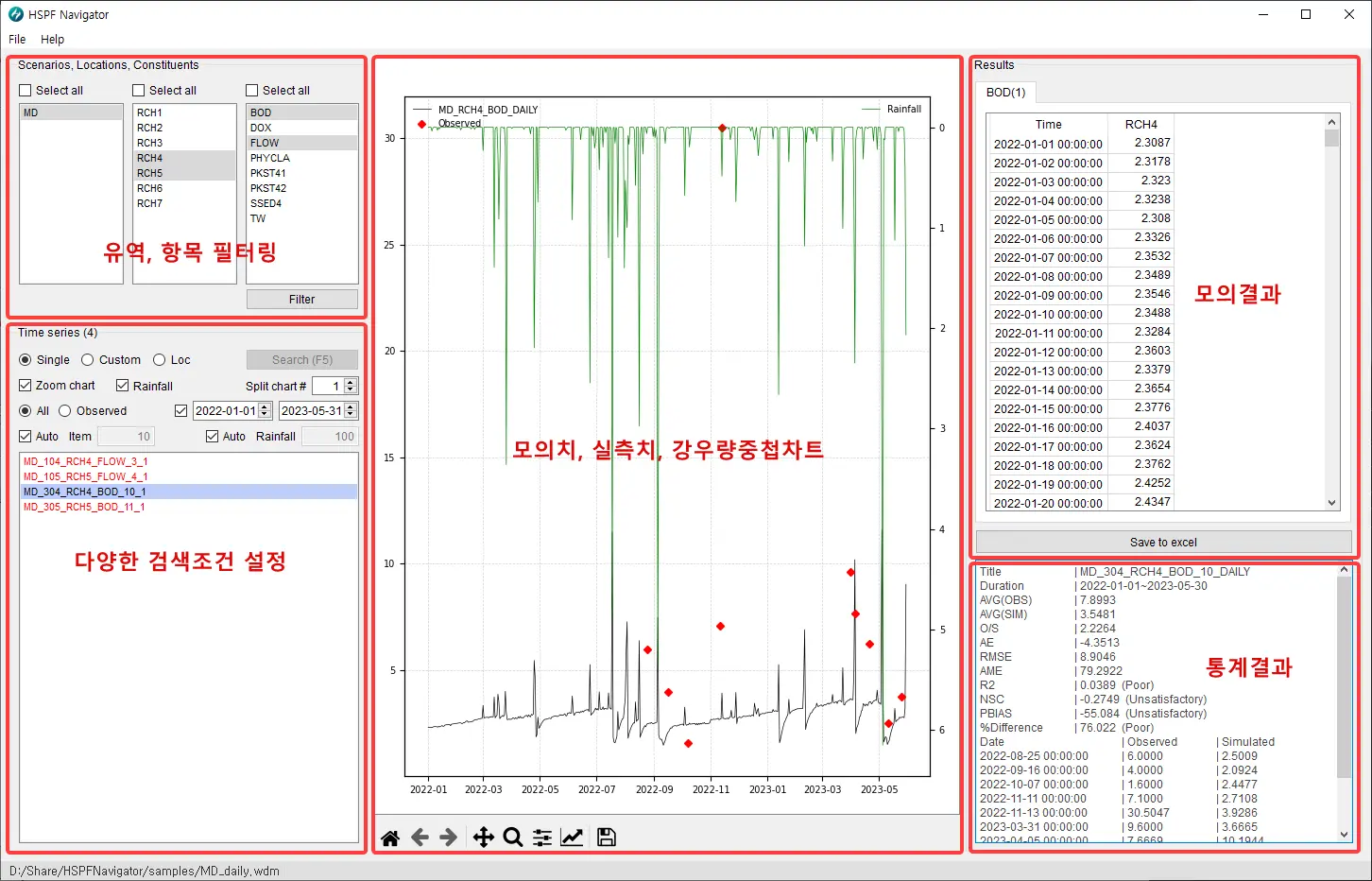Image resolution: width=1372 pixels, height=881 pixels.
Task: Switch to the BOD(1) results tab
Action: pyautogui.click(x=1005, y=93)
